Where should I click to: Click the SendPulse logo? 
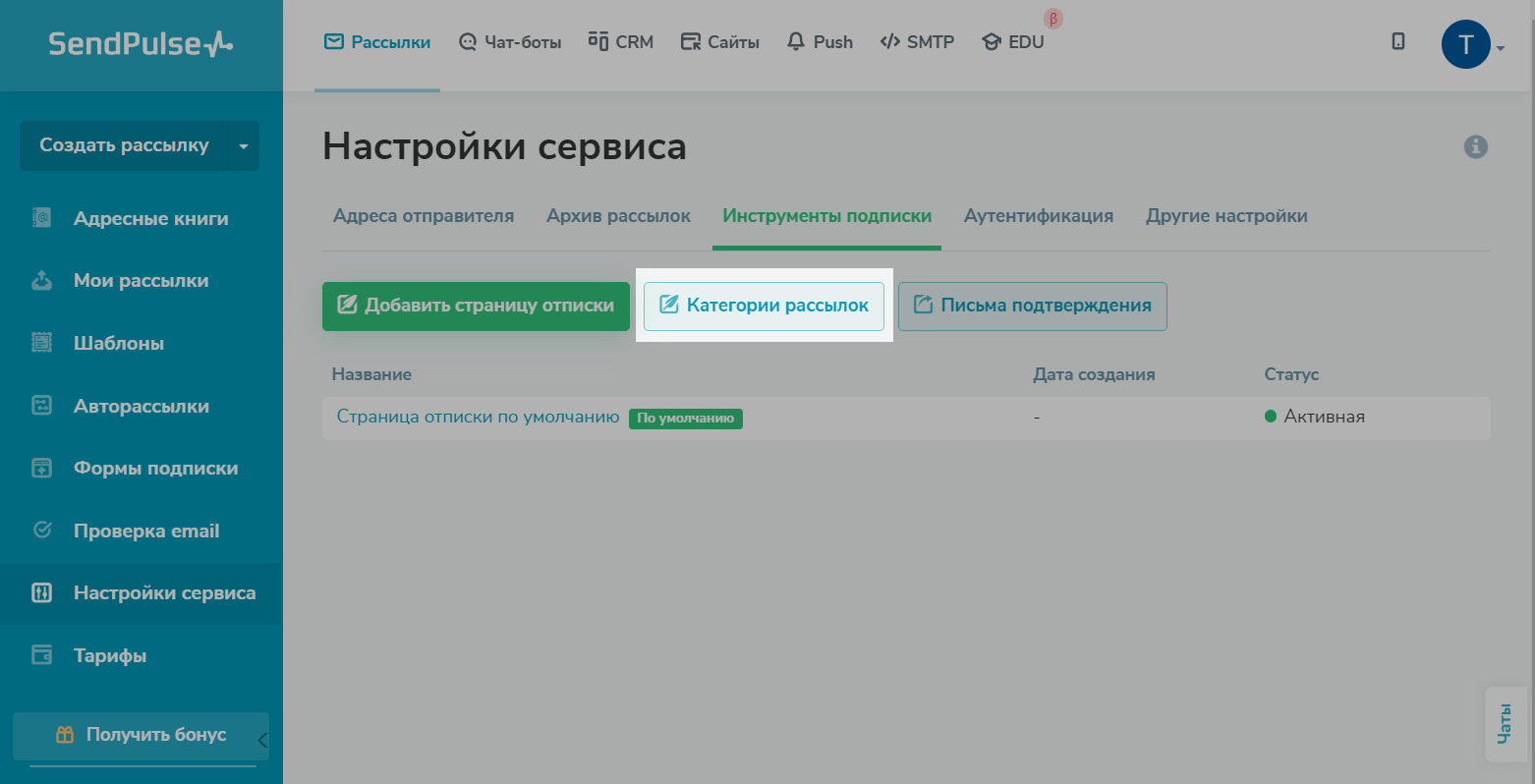[x=141, y=44]
